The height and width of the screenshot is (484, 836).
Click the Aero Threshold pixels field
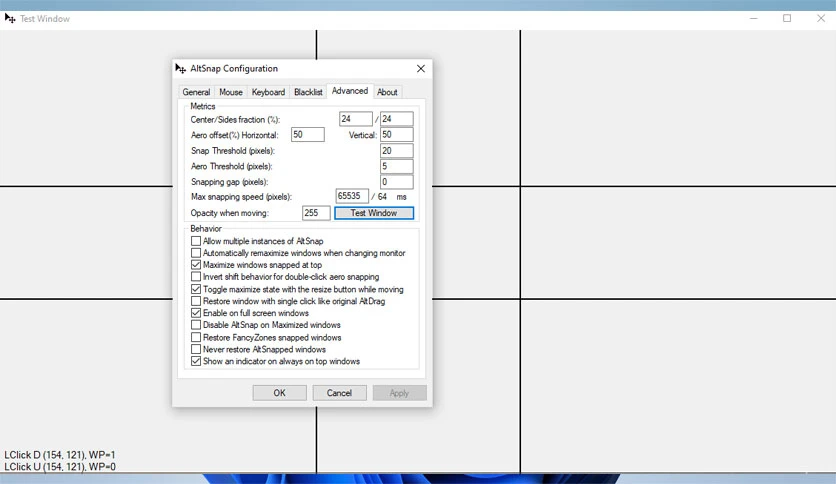pyautogui.click(x=397, y=166)
